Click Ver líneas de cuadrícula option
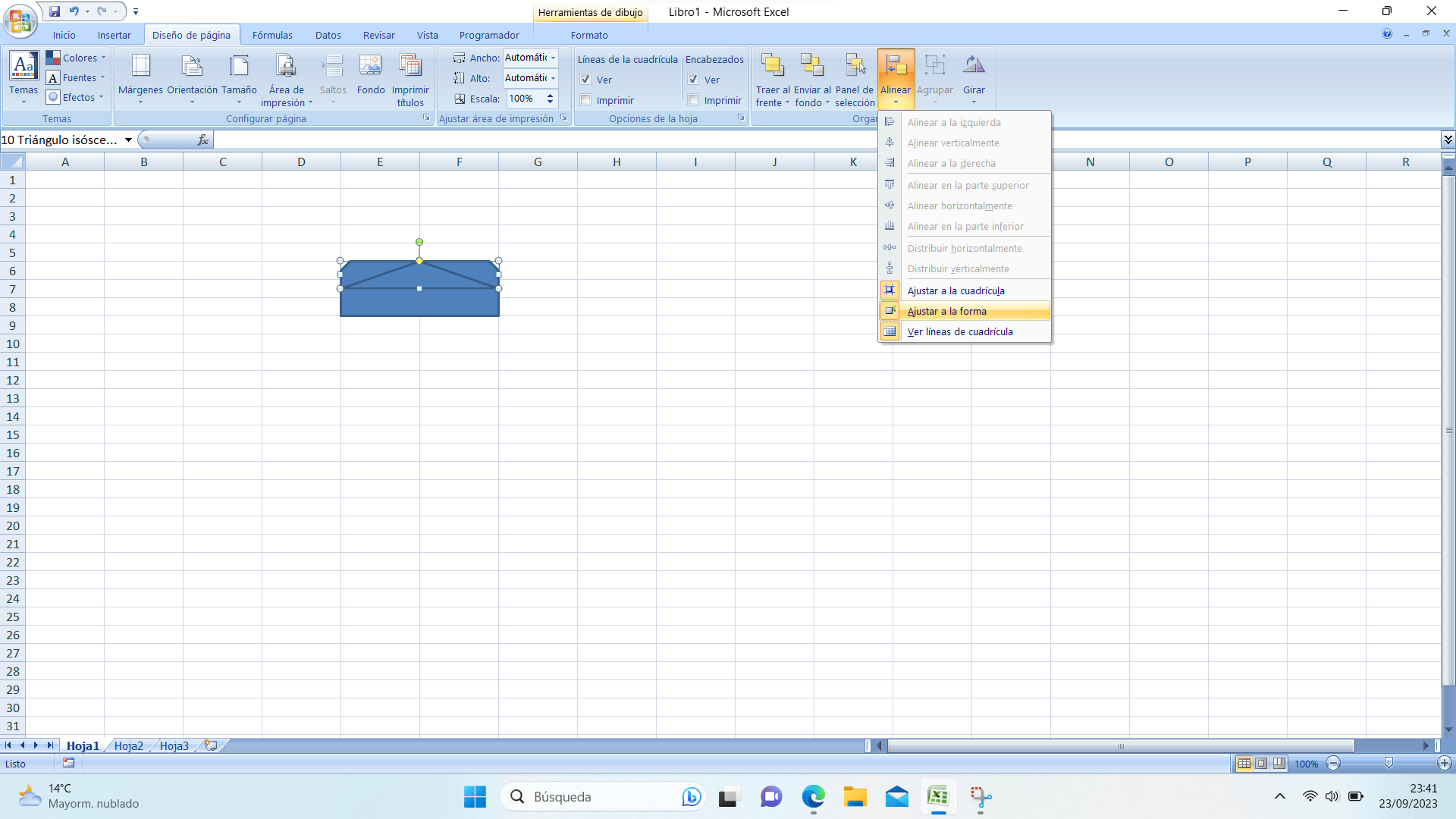Viewport: 1456px width, 819px height. point(959,331)
